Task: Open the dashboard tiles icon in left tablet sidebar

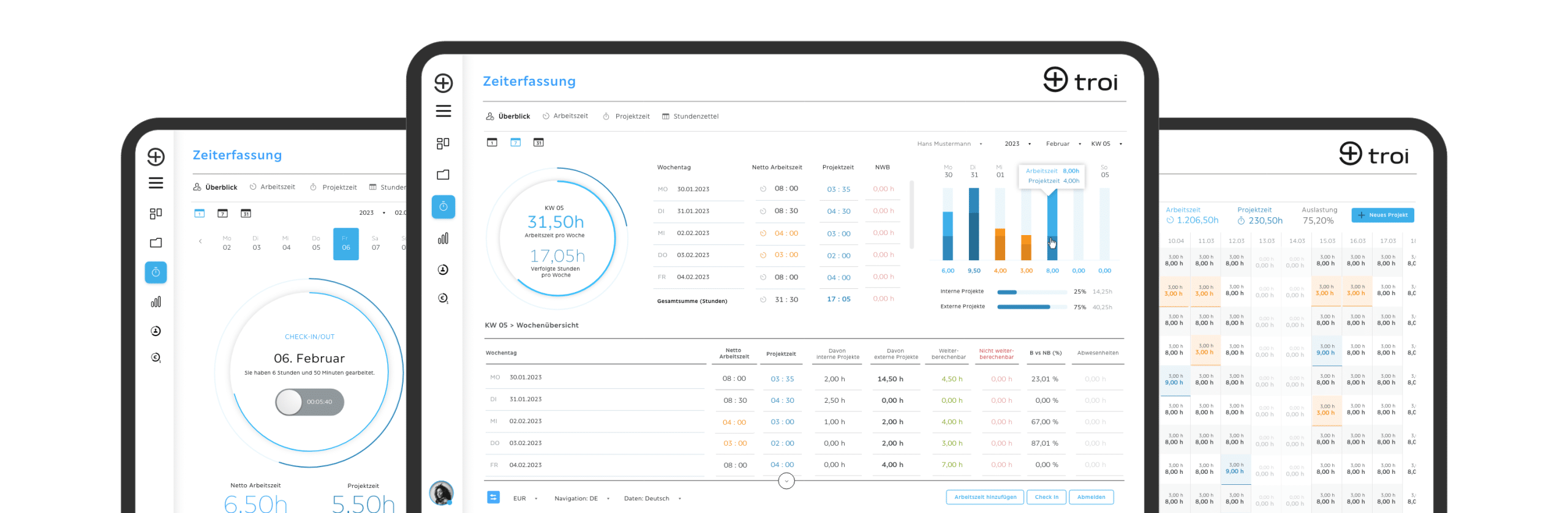Action: click(156, 213)
